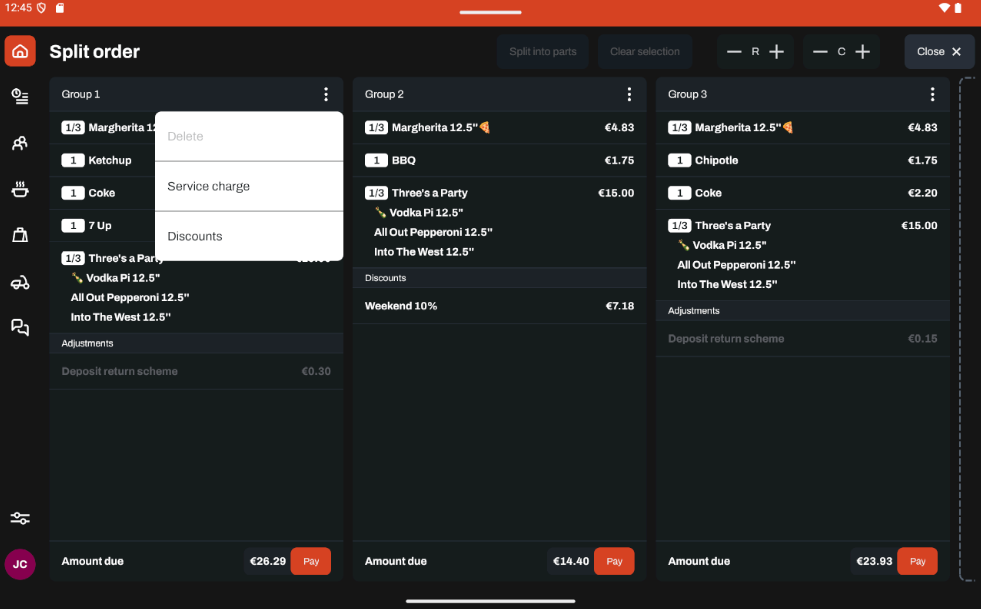Decrease the C count with minus
This screenshot has width=981, height=609.
click(820, 52)
